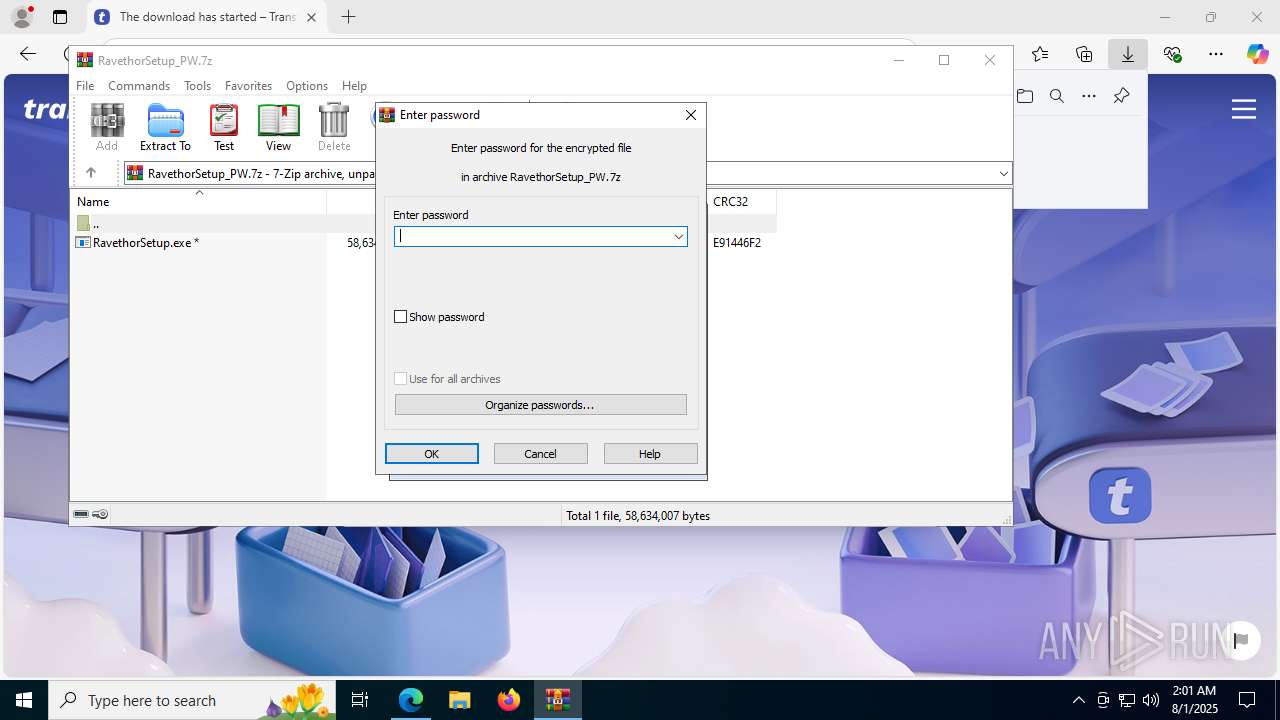
Task: Open the Downloads icon in Edge toolbar
Action: pyautogui.click(x=1128, y=54)
